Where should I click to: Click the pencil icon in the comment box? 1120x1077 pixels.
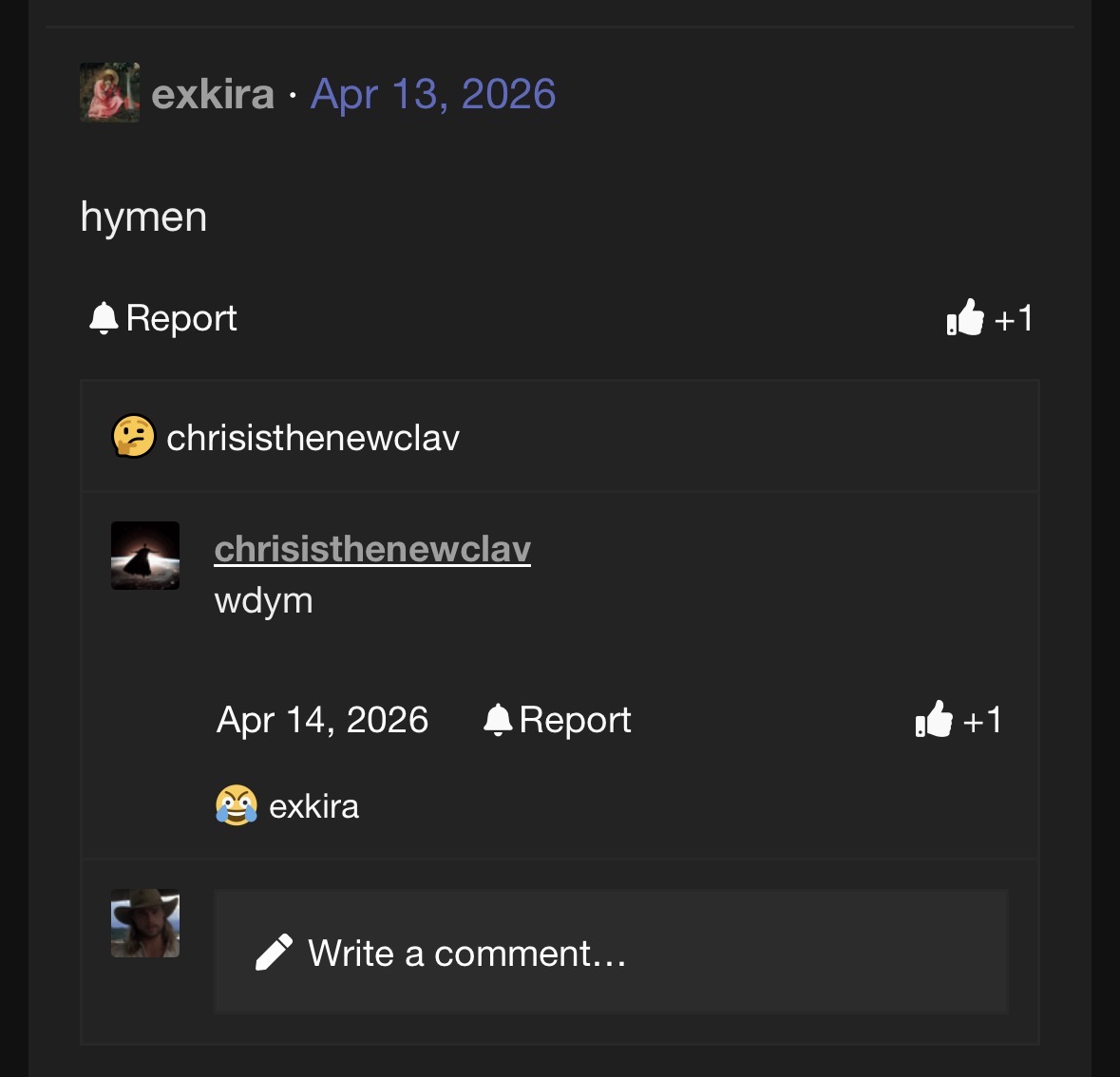tap(275, 953)
